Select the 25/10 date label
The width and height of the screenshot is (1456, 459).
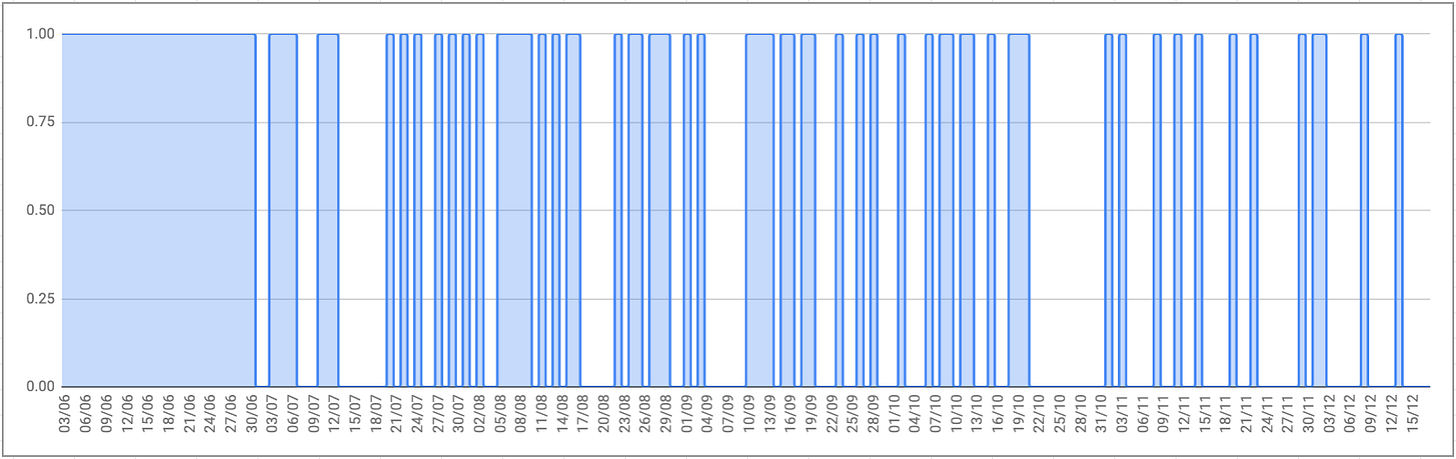[1060, 413]
